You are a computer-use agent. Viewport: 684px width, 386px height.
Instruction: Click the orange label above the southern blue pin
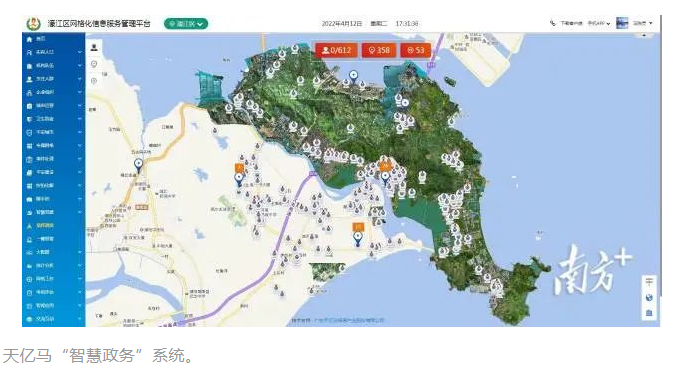pyautogui.click(x=358, y=227)
